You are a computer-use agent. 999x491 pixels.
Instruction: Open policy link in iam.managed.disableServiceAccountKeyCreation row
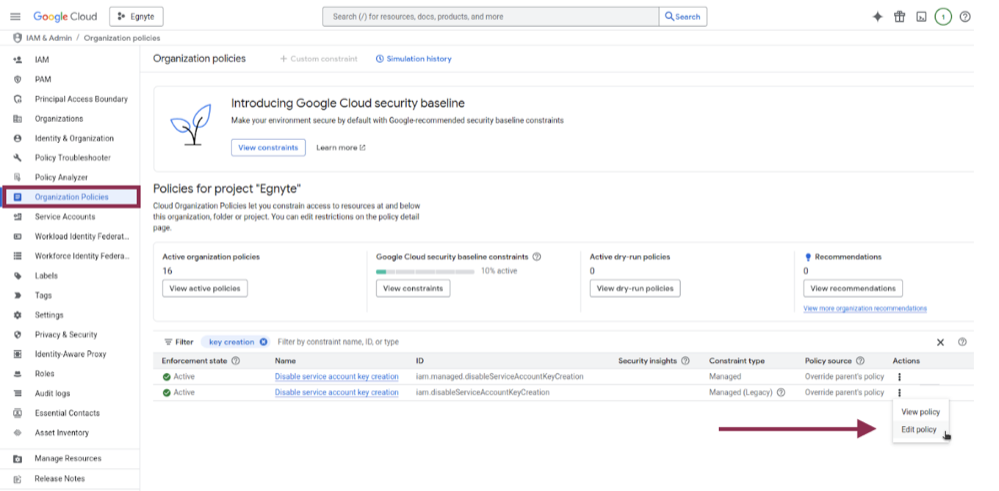point(336,376)
